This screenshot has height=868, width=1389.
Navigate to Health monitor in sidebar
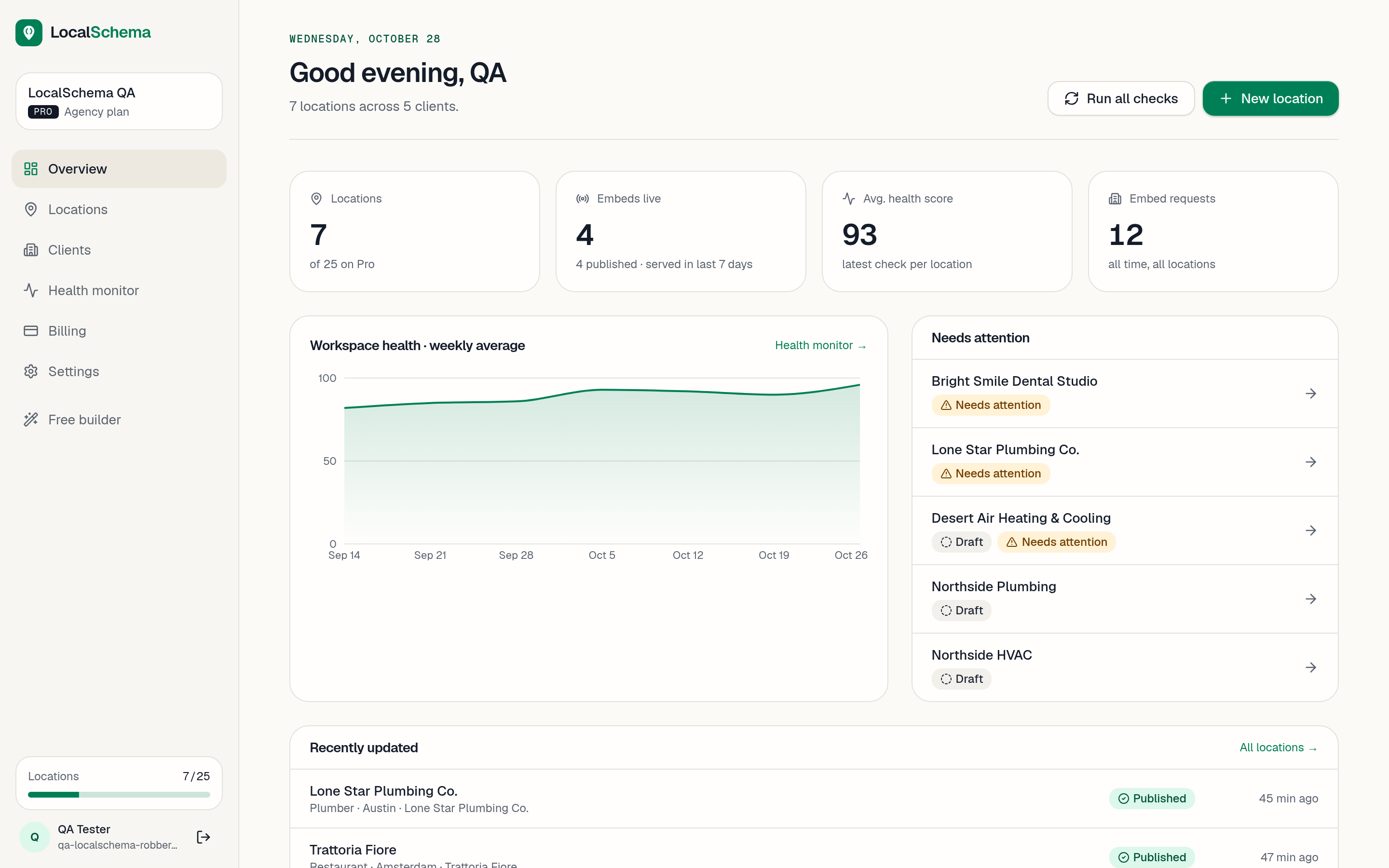[x=119, y=290]
